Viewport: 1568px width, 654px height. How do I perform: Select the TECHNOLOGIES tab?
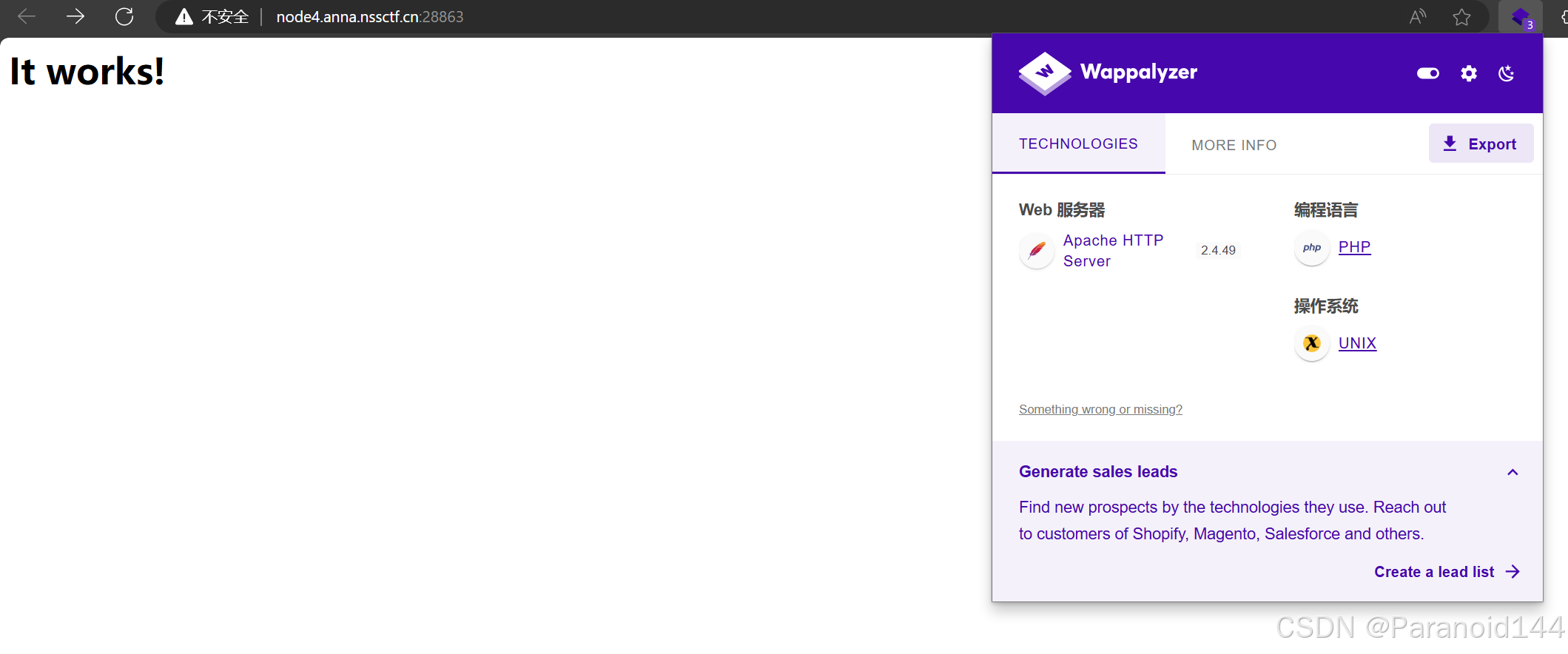coord(1078,144)
